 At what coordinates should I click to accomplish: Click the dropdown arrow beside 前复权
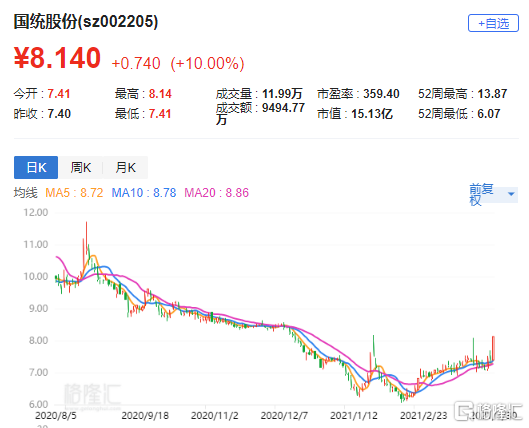pyautogui.click(x=511, y=194)
